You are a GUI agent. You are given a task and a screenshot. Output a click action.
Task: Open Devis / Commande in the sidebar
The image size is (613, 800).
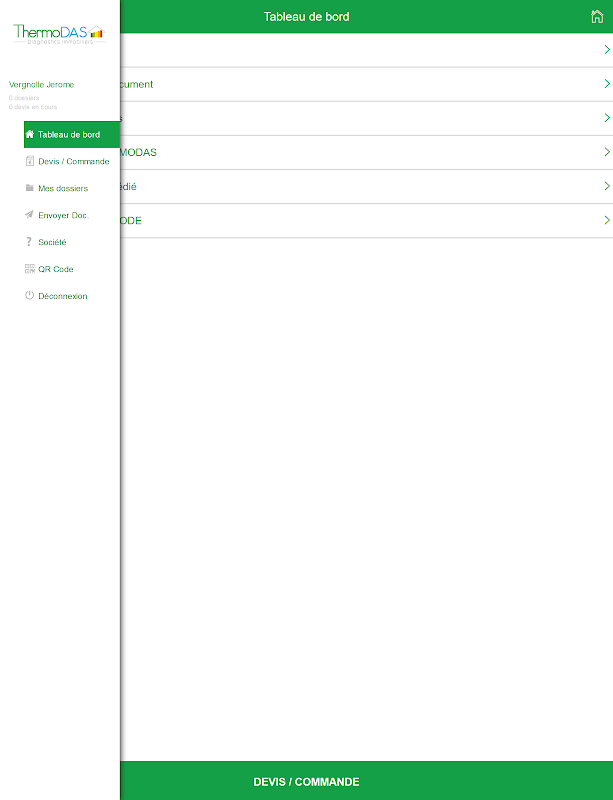click(x=72, y=162)
